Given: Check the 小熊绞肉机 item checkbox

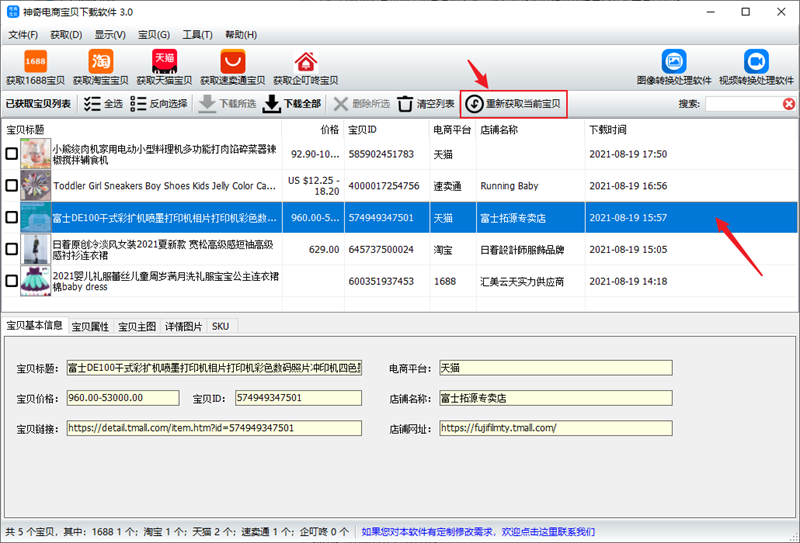Looking at the screenshot, I should pos(11,154).
